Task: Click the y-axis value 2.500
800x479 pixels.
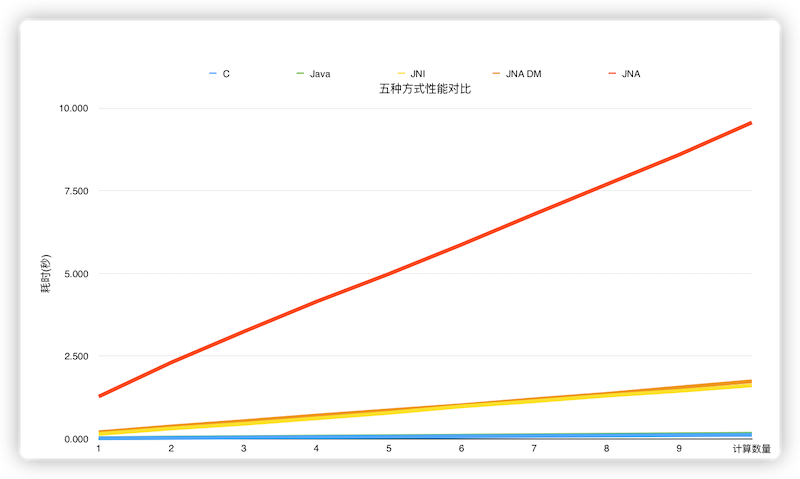Action: pyautogui.click(x=76, y=356)
